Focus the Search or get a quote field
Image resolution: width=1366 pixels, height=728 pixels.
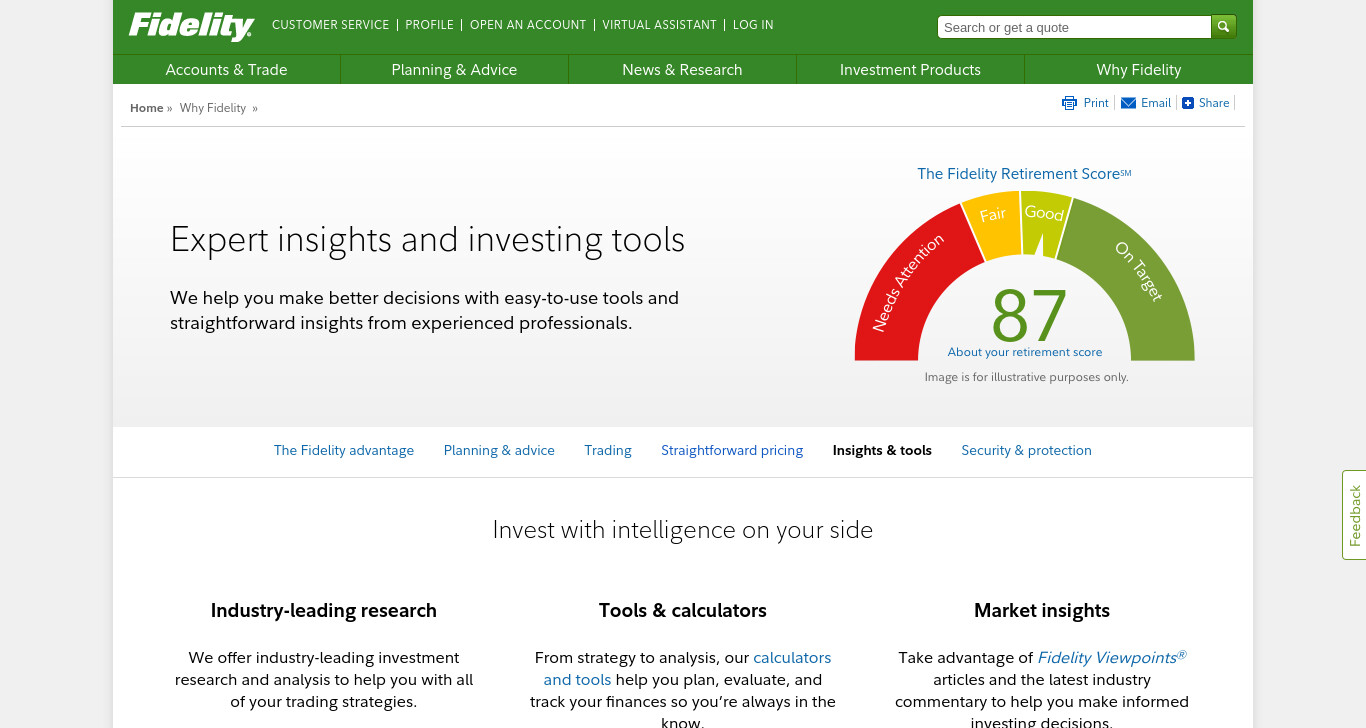click(x=1074, y=27)
